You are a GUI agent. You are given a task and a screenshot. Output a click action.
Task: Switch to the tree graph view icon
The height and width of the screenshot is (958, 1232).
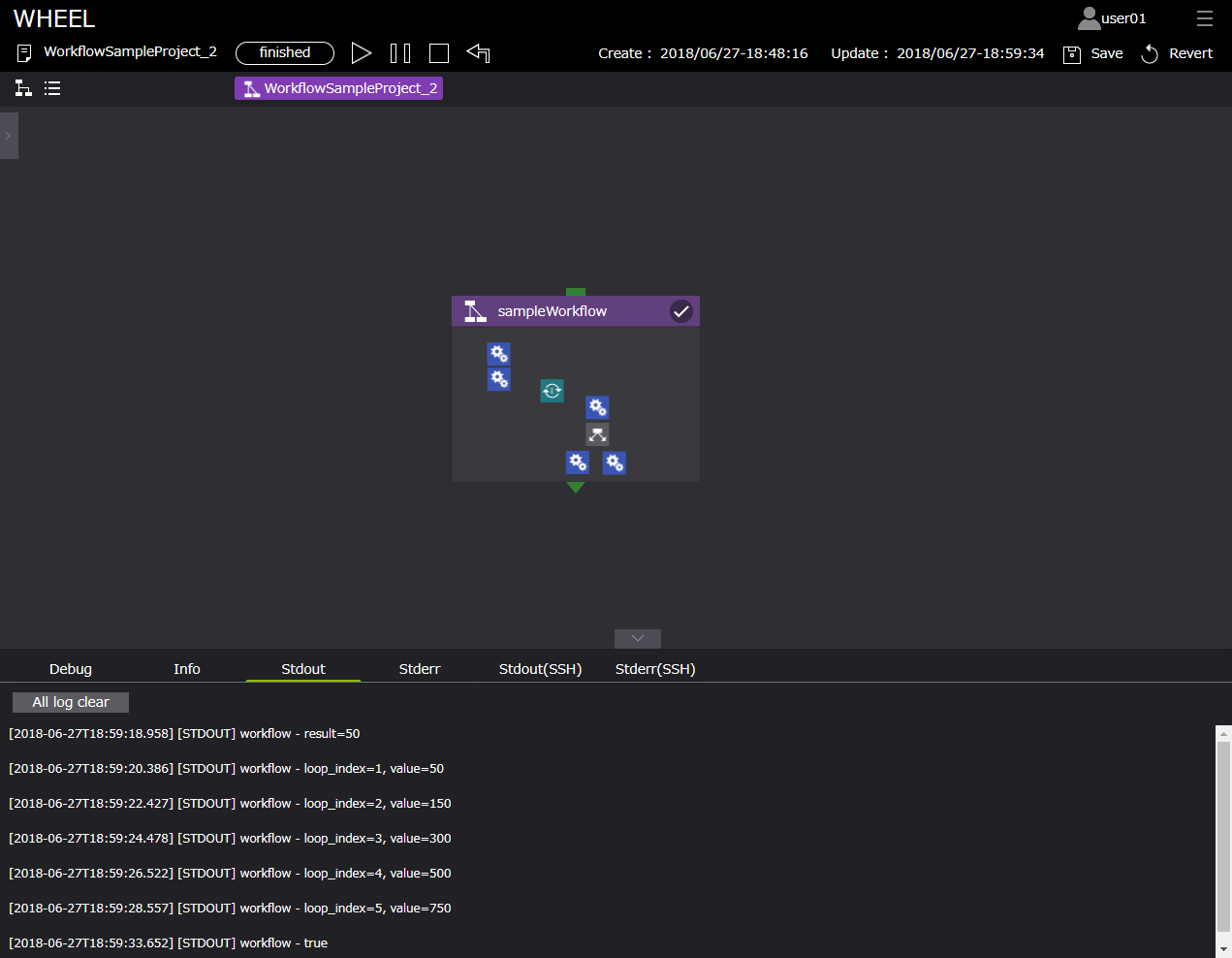click(23, 88)
